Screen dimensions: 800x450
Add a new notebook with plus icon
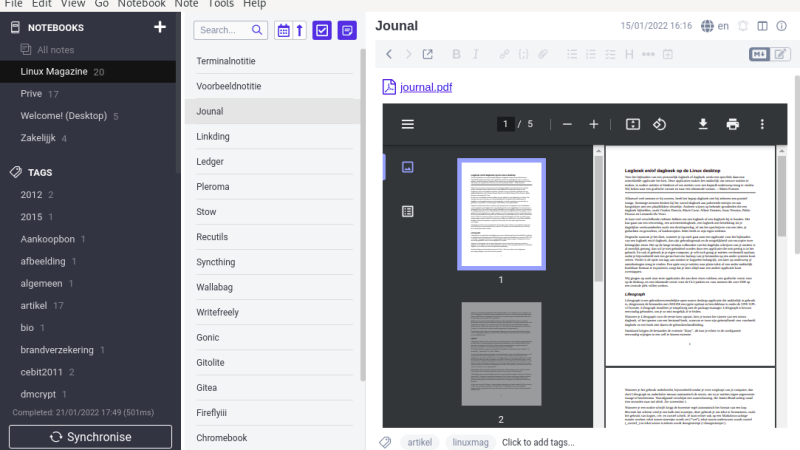click(159, 27)
